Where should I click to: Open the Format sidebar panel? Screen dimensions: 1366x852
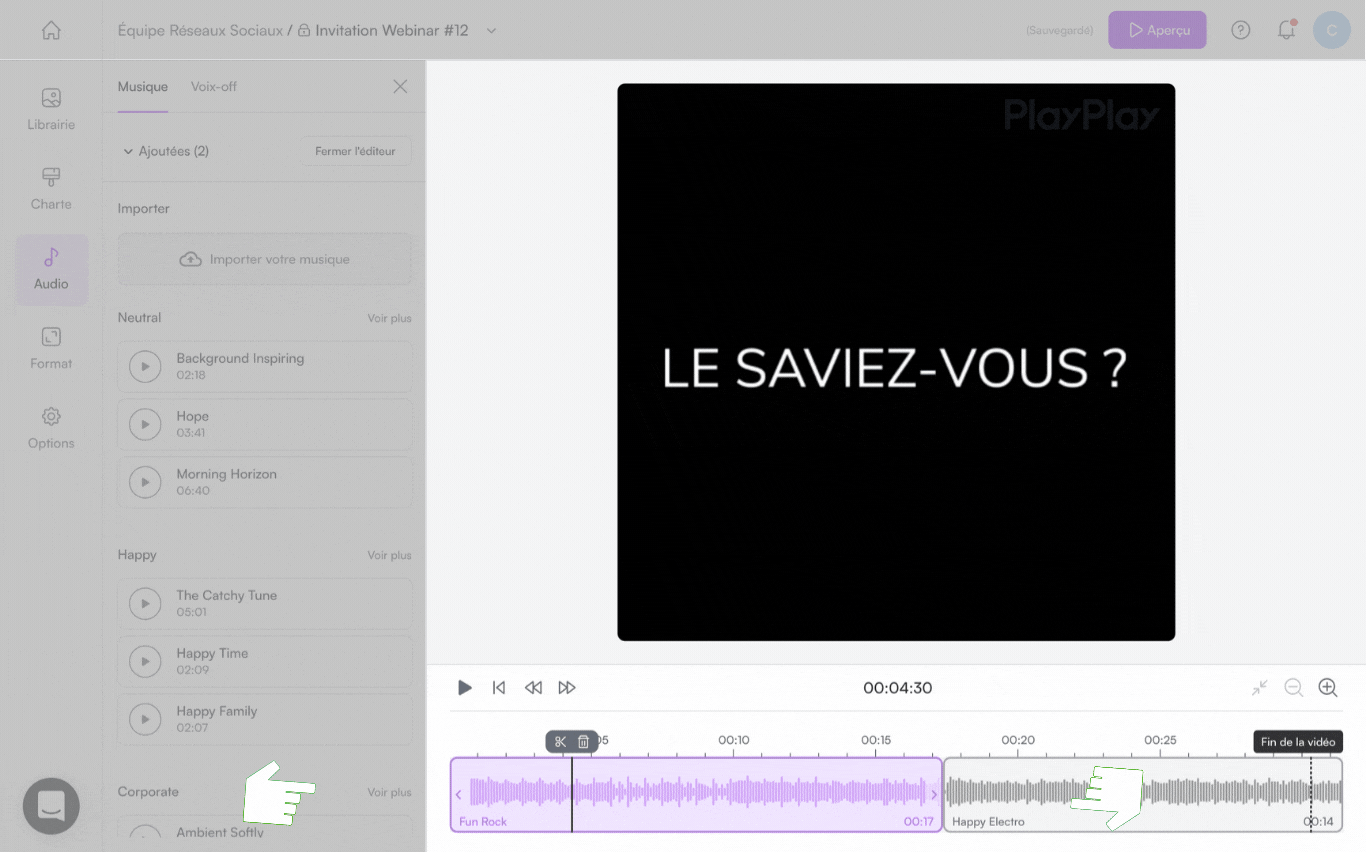tap(51, 348)
